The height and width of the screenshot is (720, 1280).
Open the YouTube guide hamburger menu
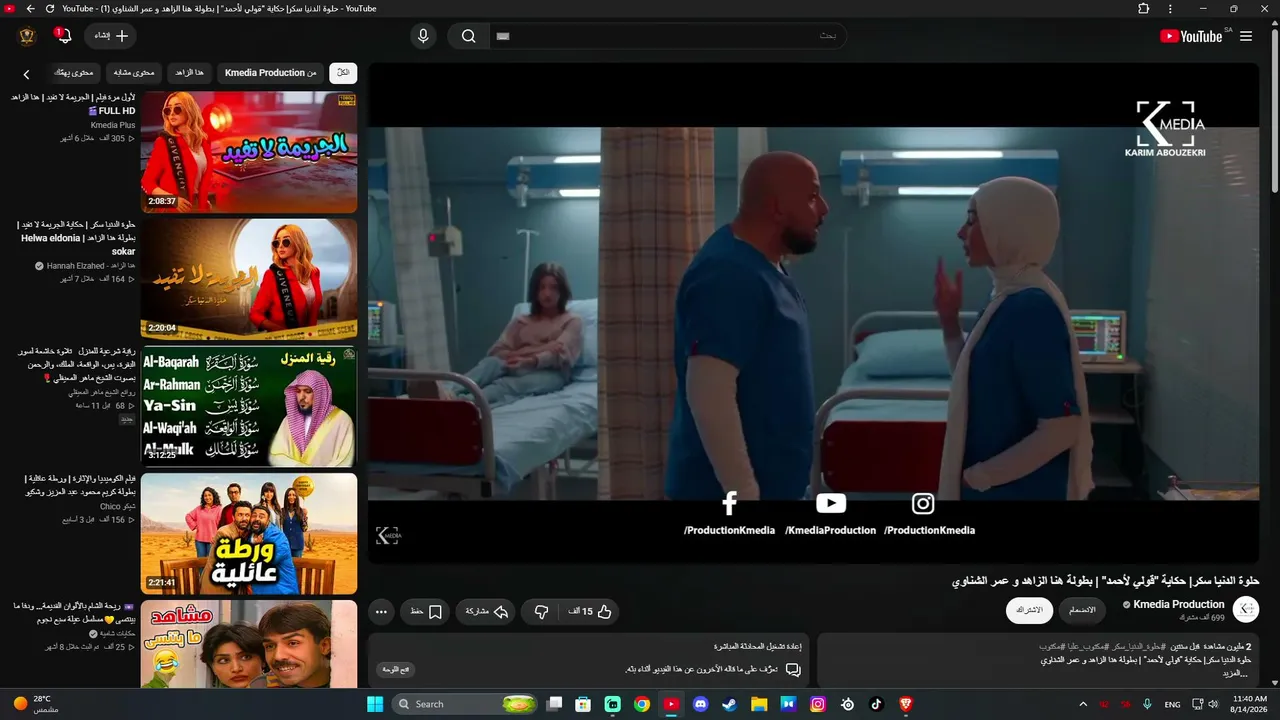point(1246,36)
